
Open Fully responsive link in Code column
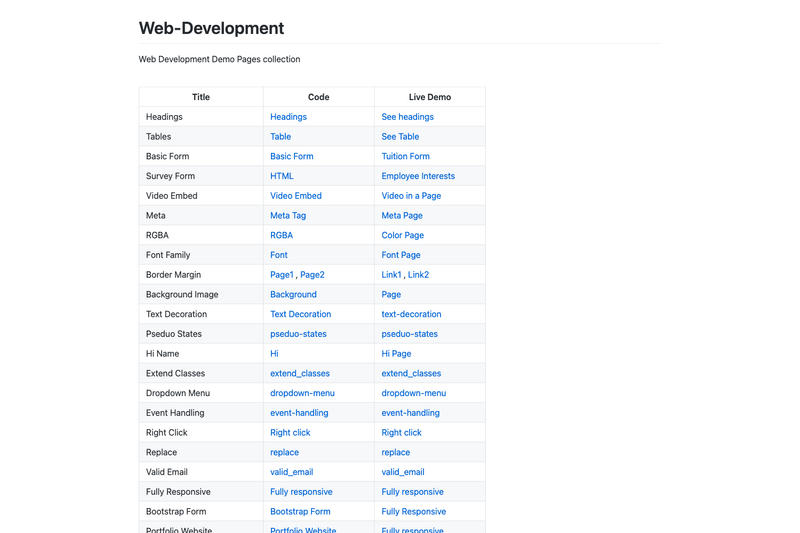[x=301, y=492]
